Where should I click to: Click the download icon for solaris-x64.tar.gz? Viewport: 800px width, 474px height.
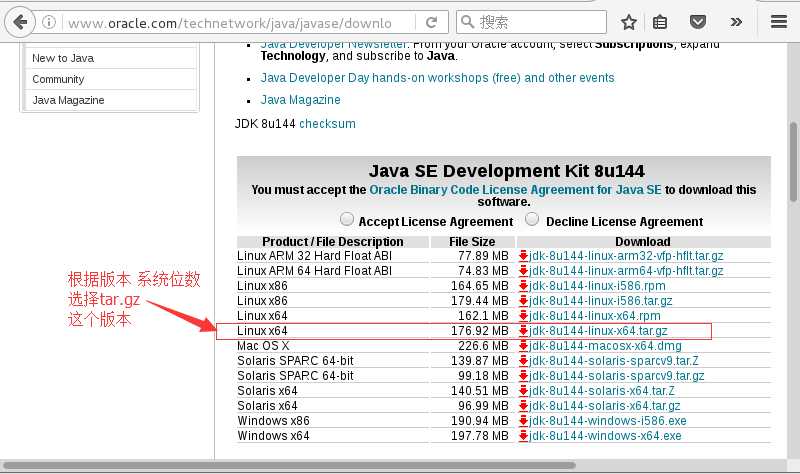pos(523,406)
